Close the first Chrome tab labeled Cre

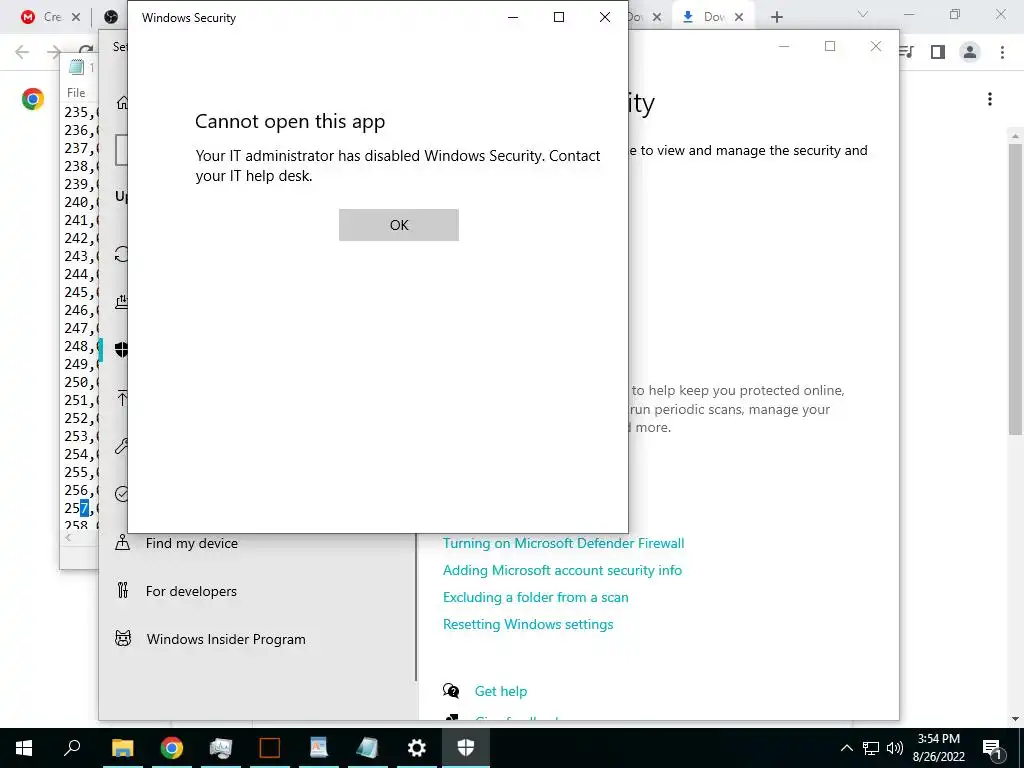76,17
